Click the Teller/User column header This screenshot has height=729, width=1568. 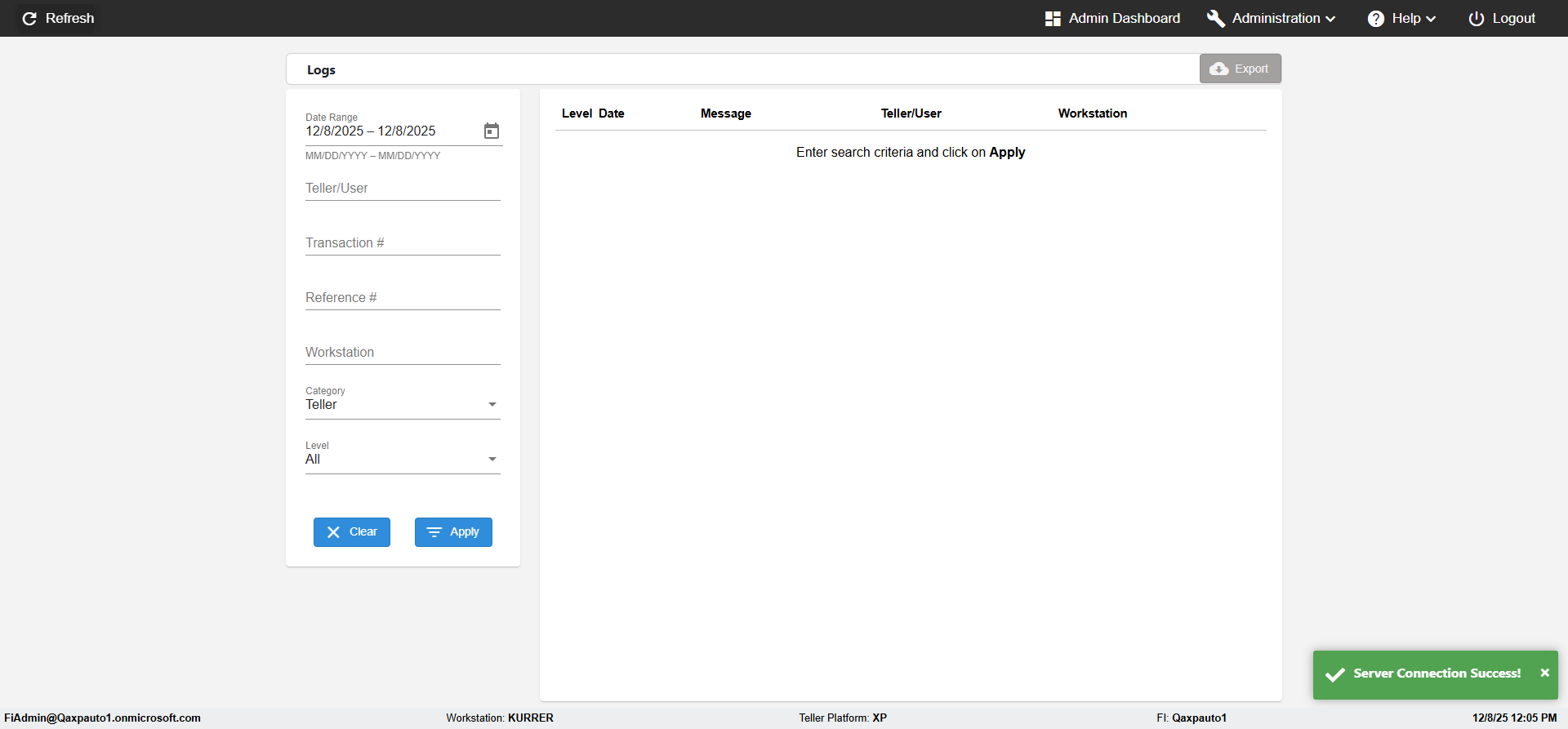[911, 113]
